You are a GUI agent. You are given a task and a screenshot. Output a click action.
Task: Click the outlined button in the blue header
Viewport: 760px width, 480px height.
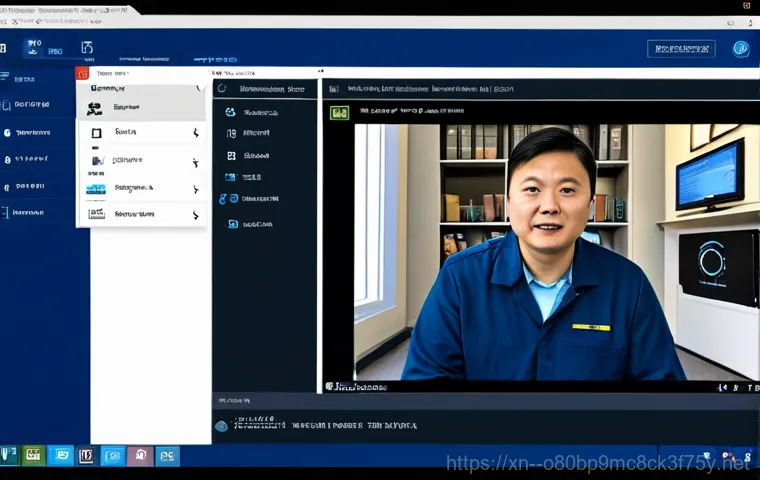pyautogui.click(x=681, y=48)
